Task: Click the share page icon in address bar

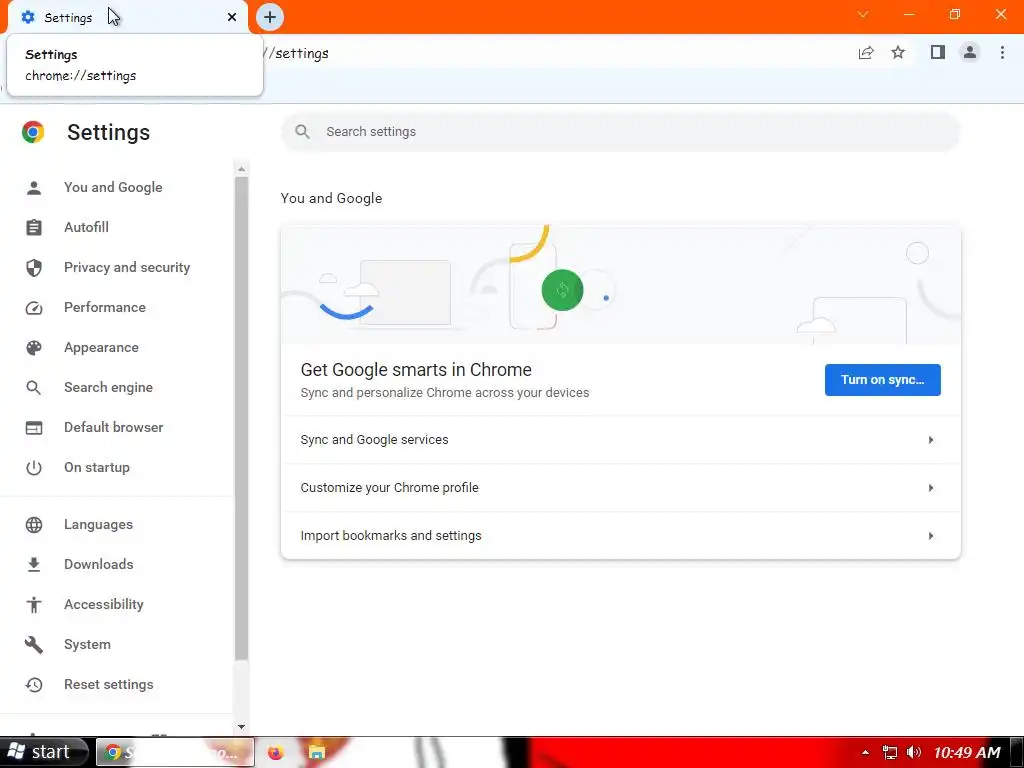Action: pos(866,53)
